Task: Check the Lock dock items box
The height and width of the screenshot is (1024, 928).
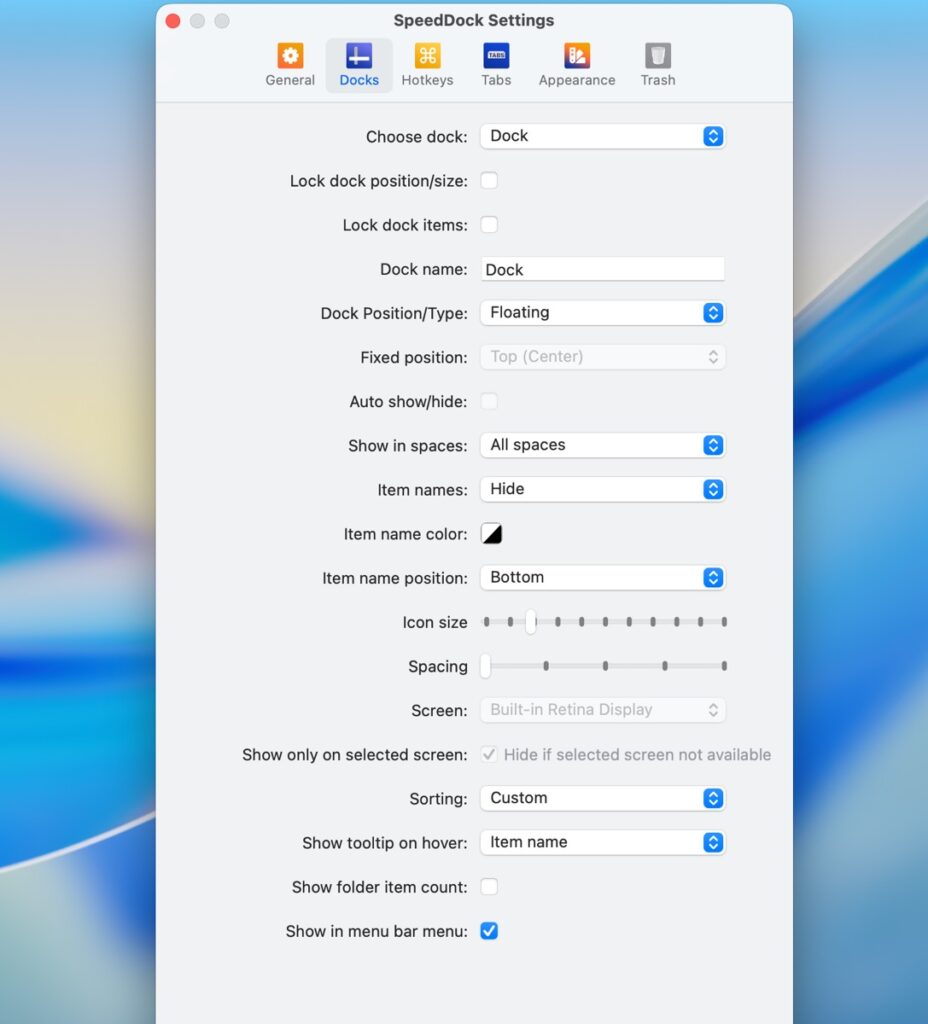Action: point(489,225)
